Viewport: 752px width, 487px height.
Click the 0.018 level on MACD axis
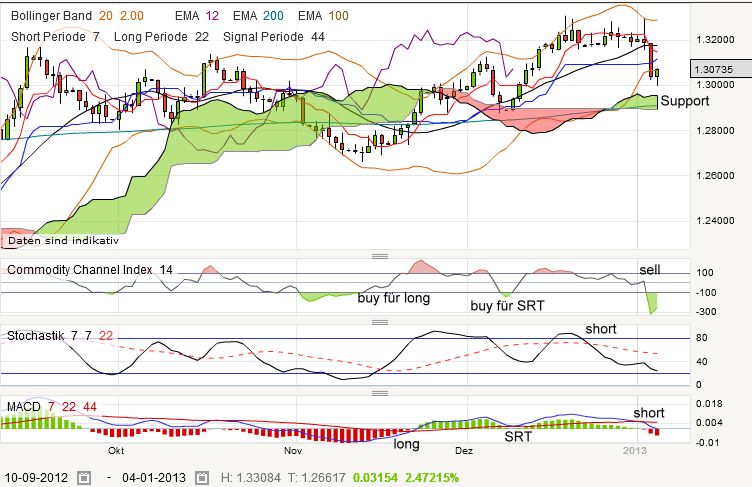[x=708, y=404]
